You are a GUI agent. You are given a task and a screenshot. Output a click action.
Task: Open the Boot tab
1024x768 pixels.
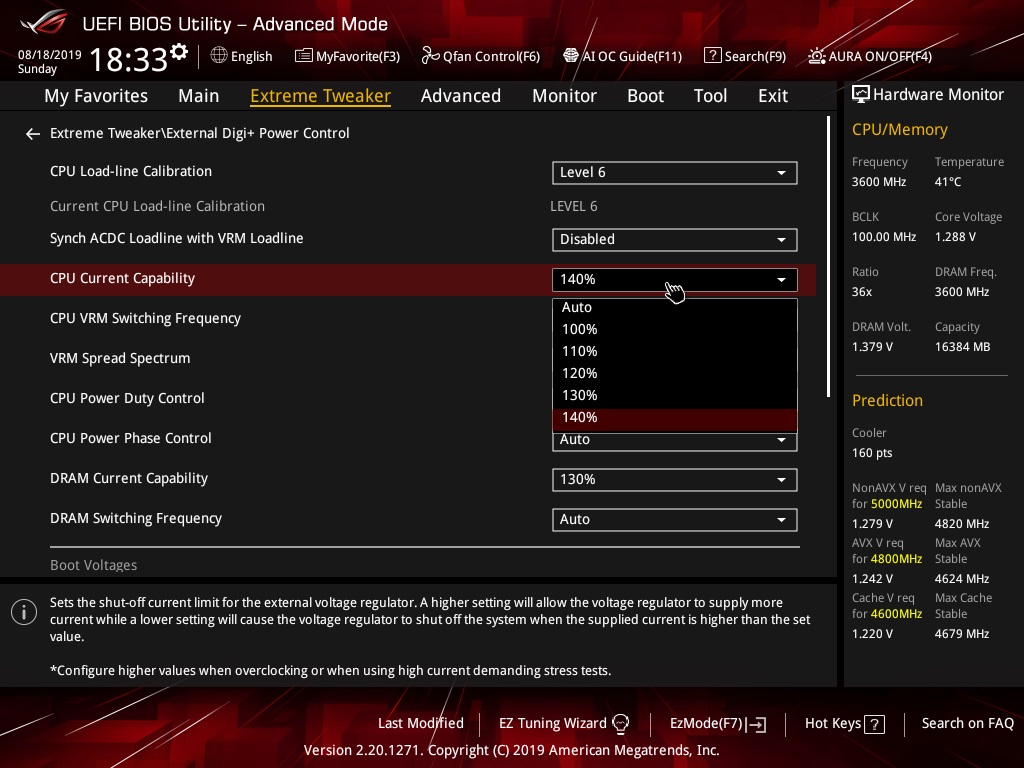(x=645, y=96)
